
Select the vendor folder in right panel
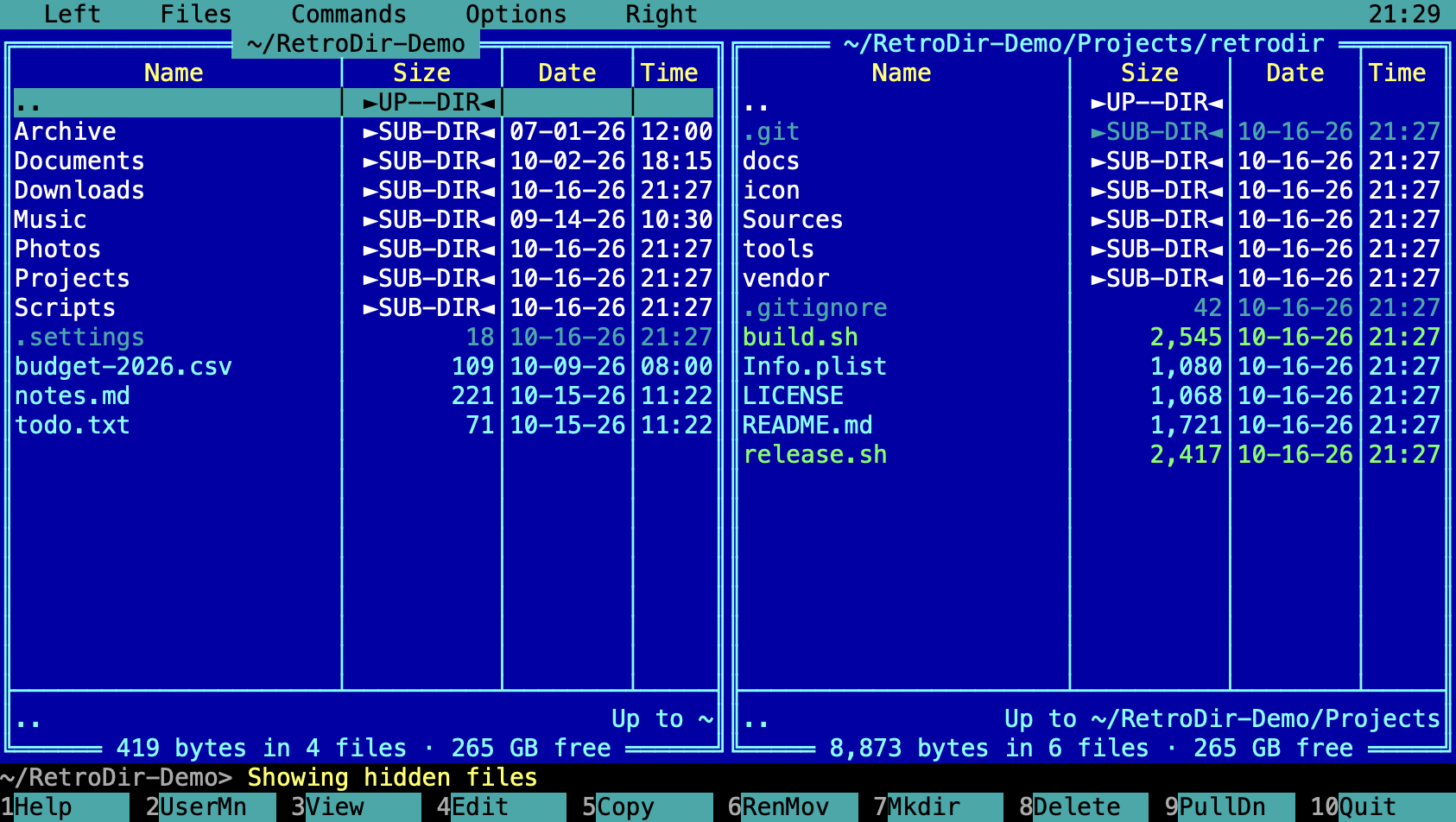click(1092, 279)
